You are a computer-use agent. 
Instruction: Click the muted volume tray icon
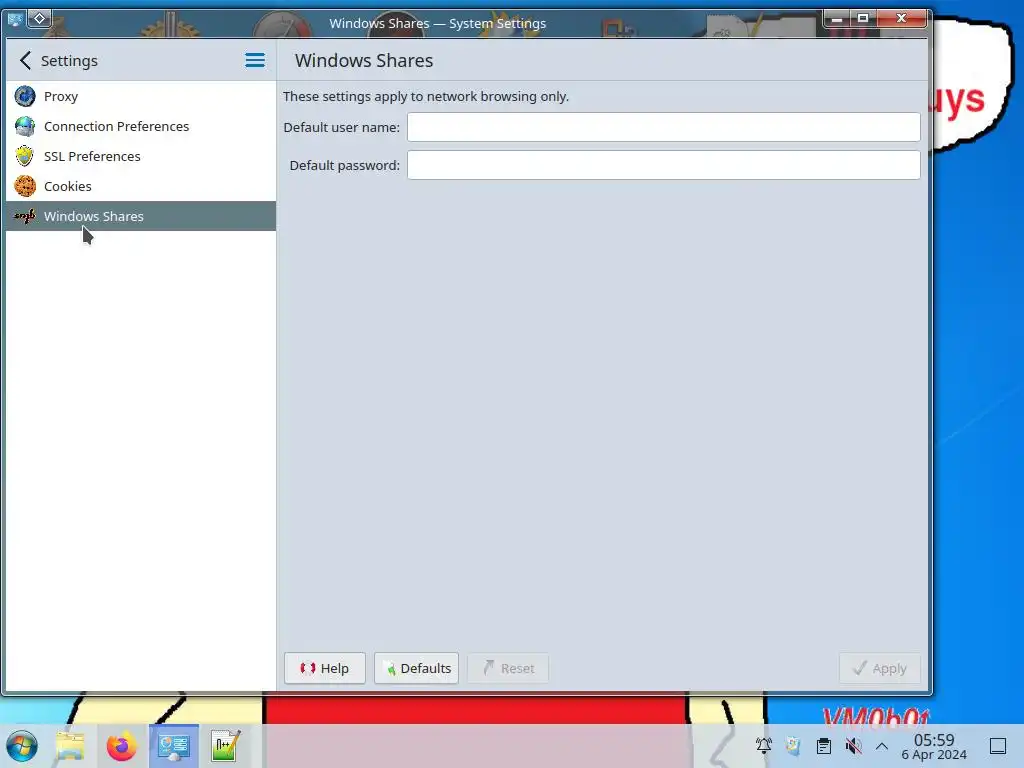[853, 745]
